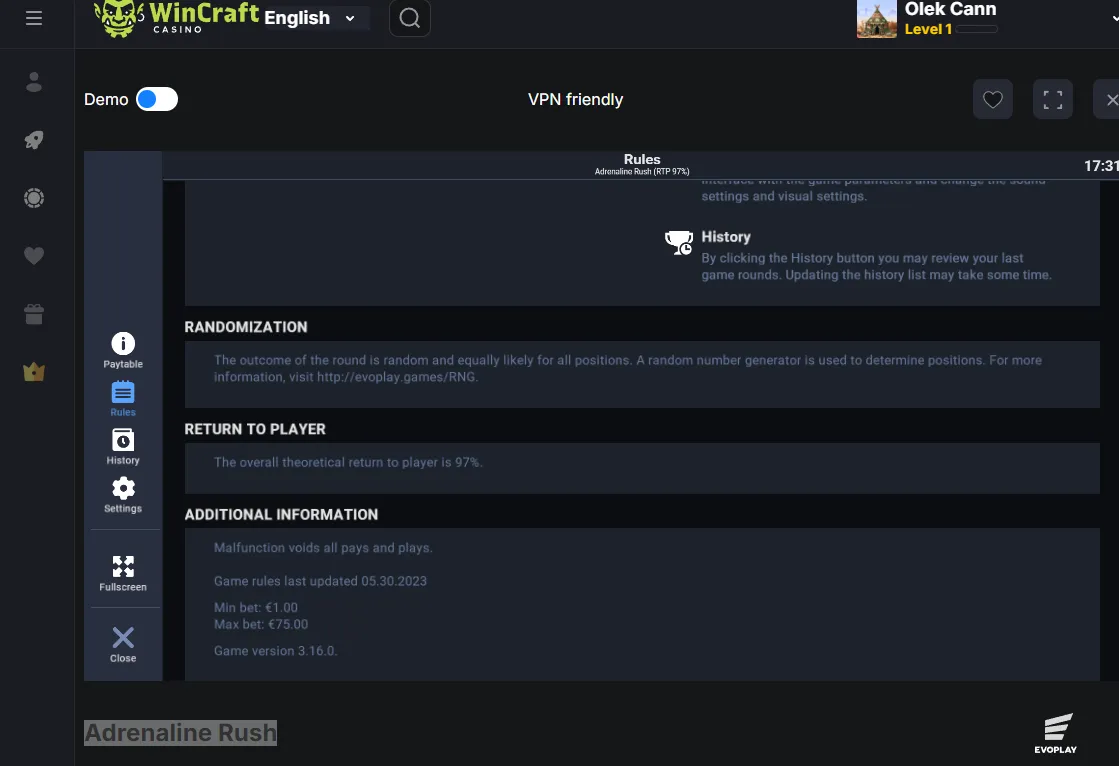Click the Level 1 progress bar

point(976,29)
